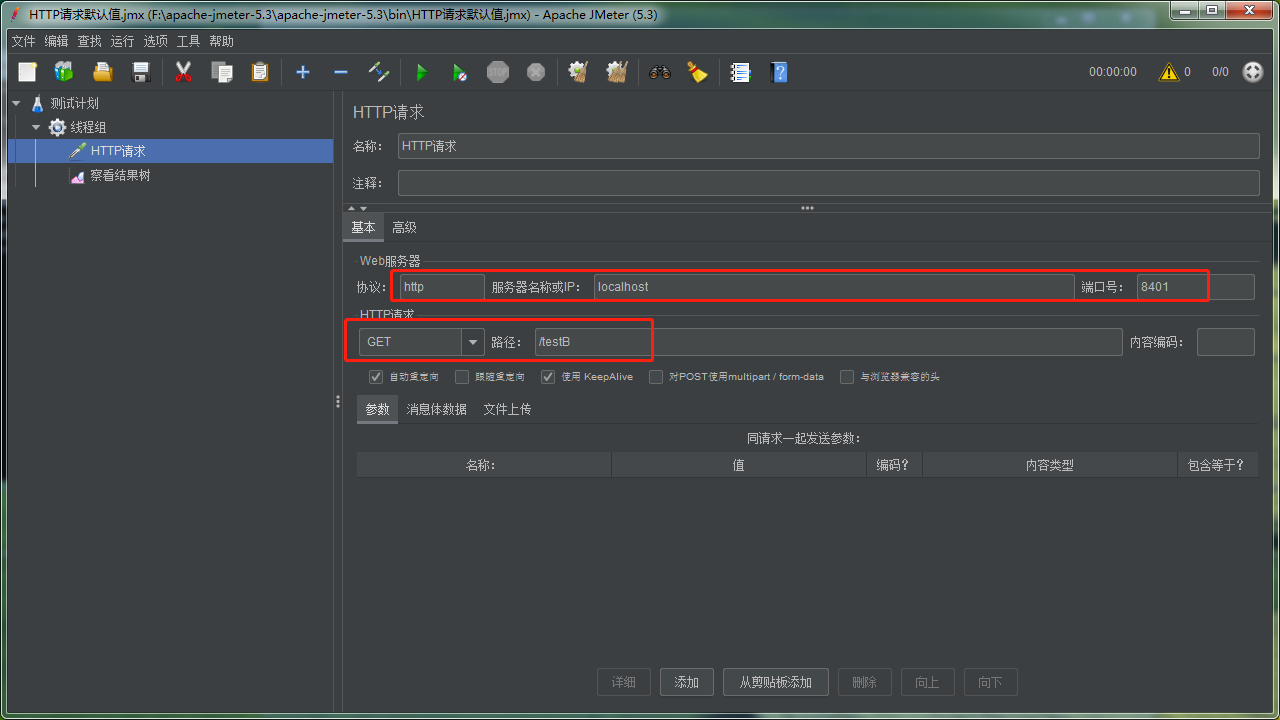
Task: Collapse the 测试计划 tree node
Action: [x=17, y=103]
